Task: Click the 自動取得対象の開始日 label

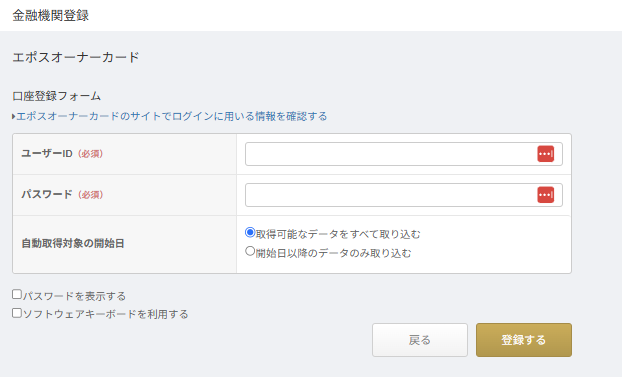Action: click(x=73, y=243)
